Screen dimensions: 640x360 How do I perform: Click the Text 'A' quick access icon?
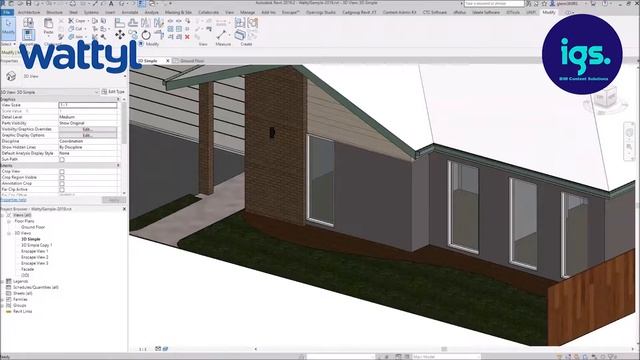tap(111, 4)
